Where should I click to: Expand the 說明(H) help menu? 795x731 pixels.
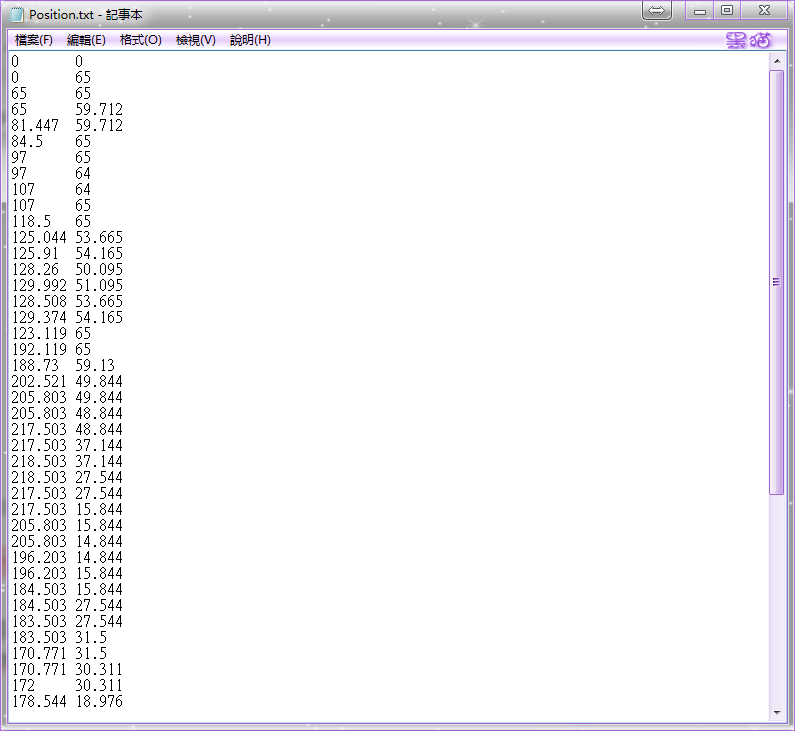250,40
